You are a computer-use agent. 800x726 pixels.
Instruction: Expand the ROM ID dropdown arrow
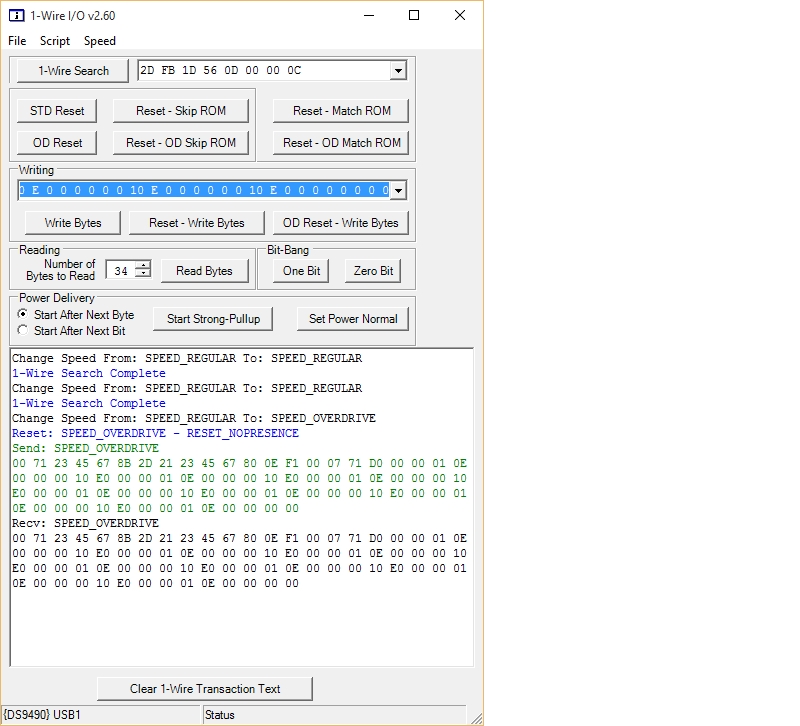tap(398, 70)
